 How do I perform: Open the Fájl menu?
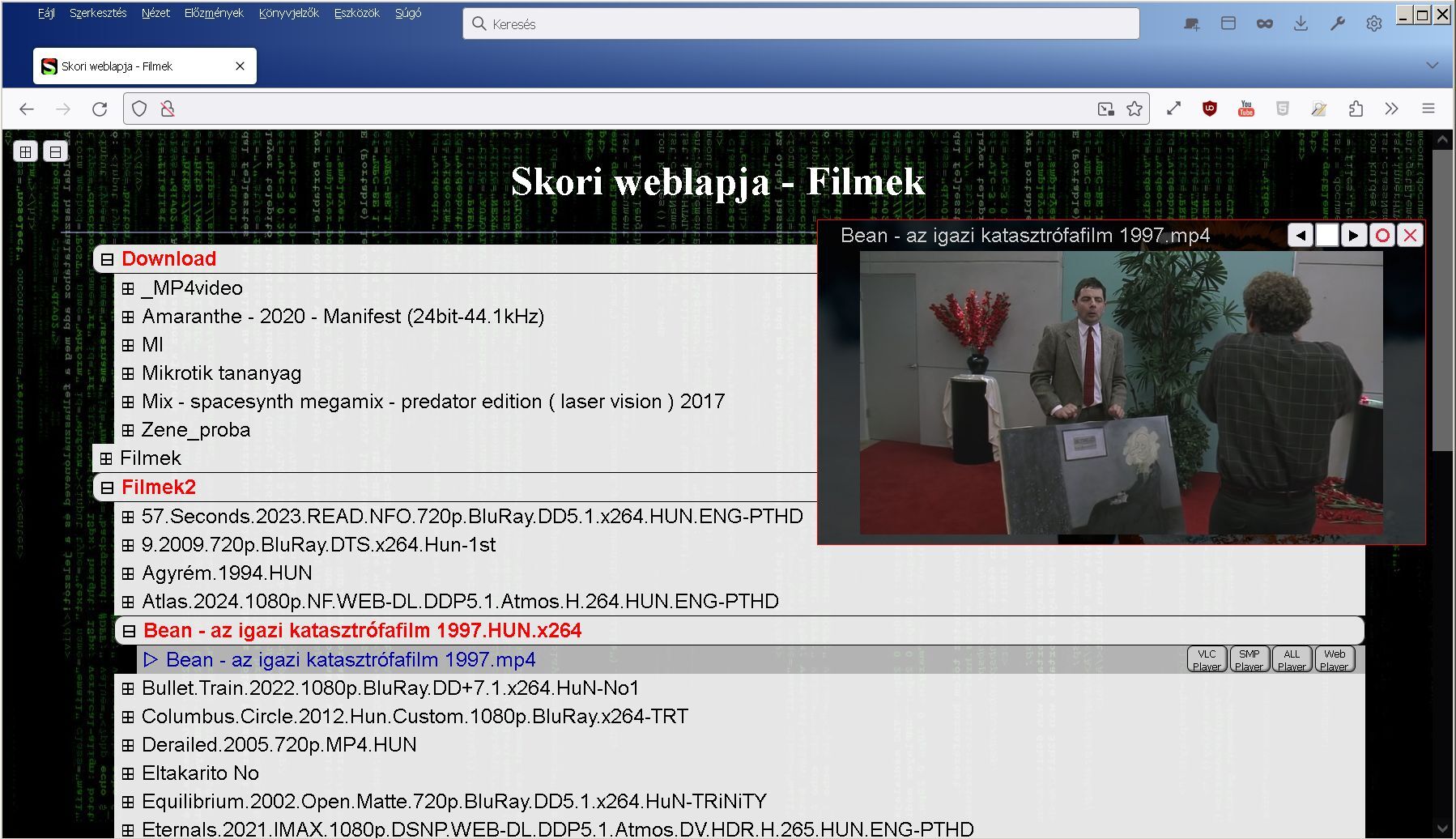[46, 13]
